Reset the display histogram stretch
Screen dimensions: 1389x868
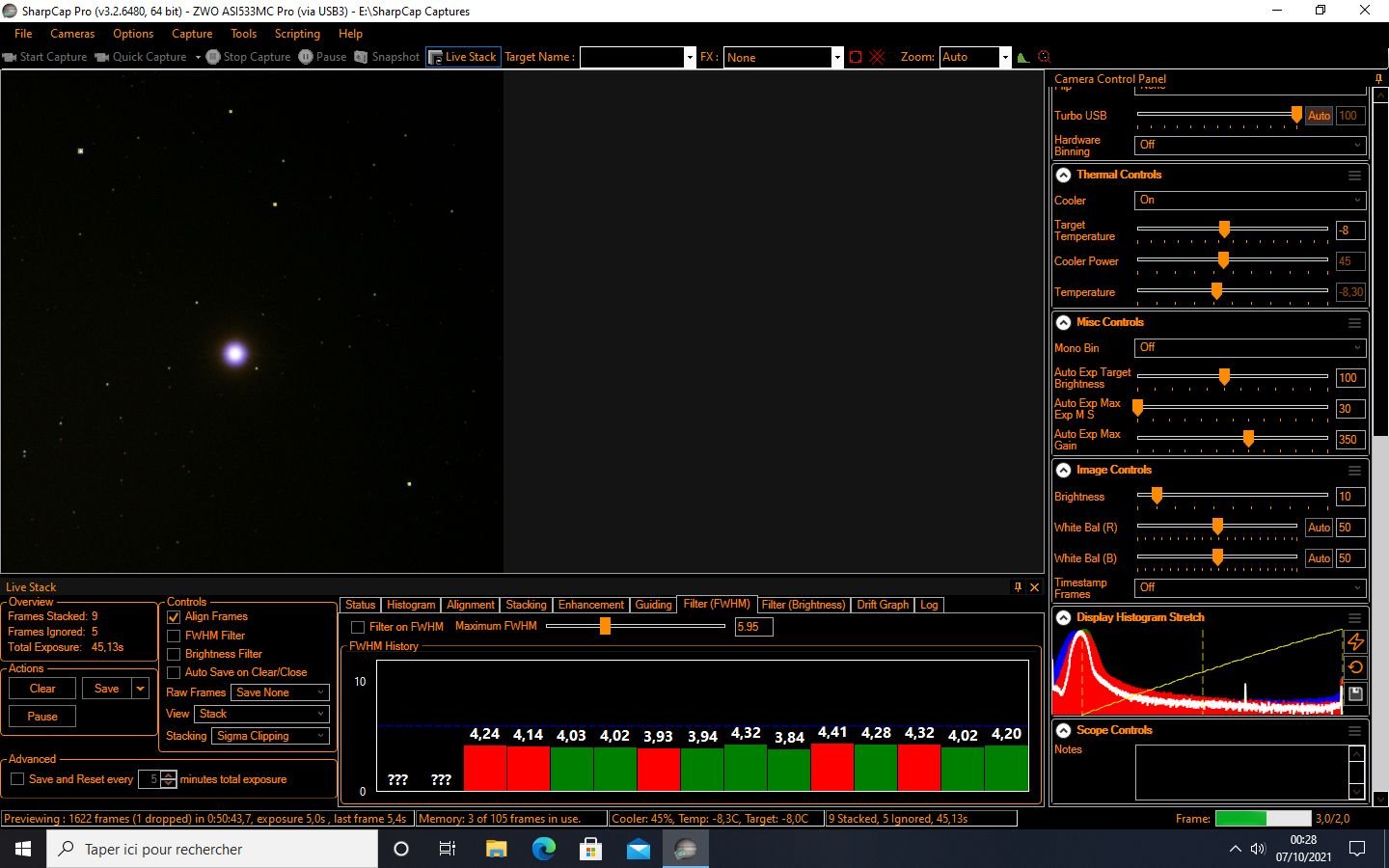point(1355,667)
